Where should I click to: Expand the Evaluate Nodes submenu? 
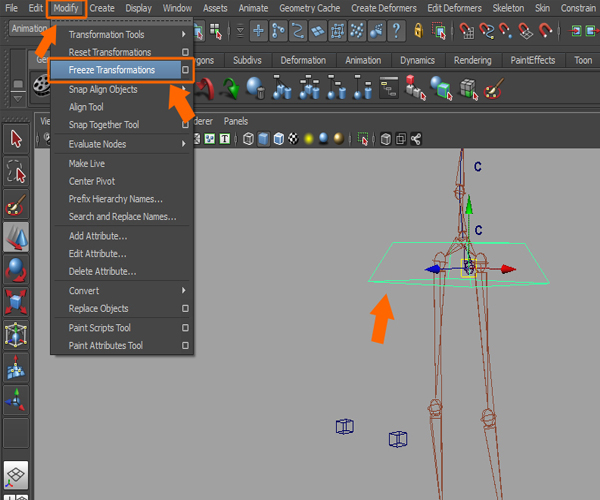[x=184, y=144]
